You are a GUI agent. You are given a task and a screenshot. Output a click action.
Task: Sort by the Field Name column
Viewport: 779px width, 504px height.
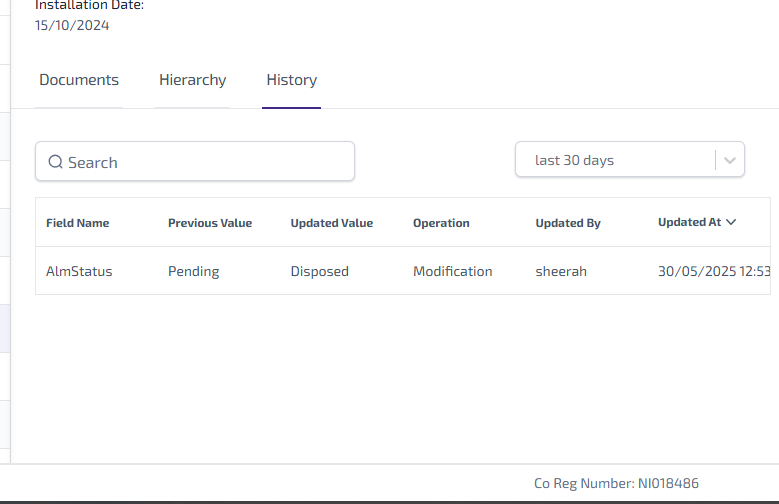tap(78, 223)
